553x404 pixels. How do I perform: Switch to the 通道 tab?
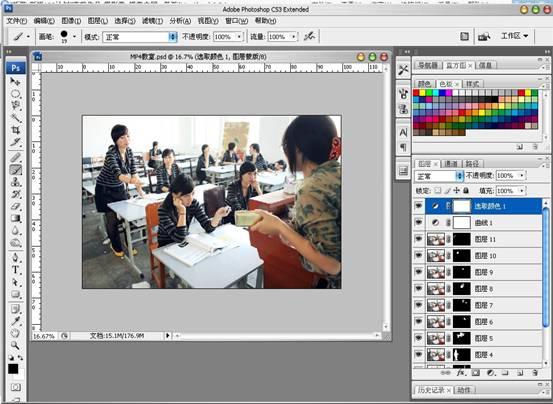[451, 164]
